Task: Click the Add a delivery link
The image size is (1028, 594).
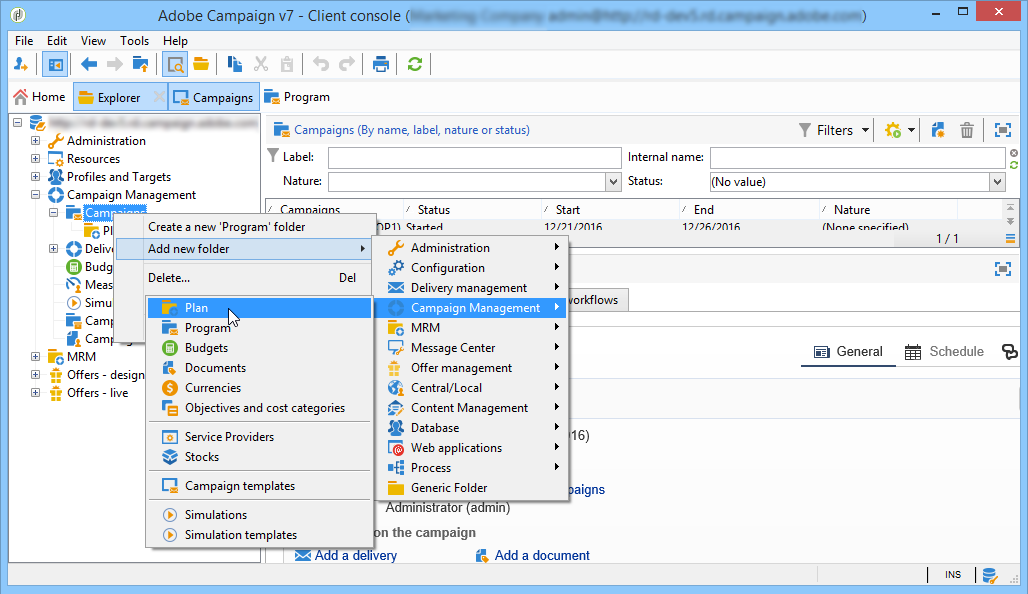Action: 355,555
